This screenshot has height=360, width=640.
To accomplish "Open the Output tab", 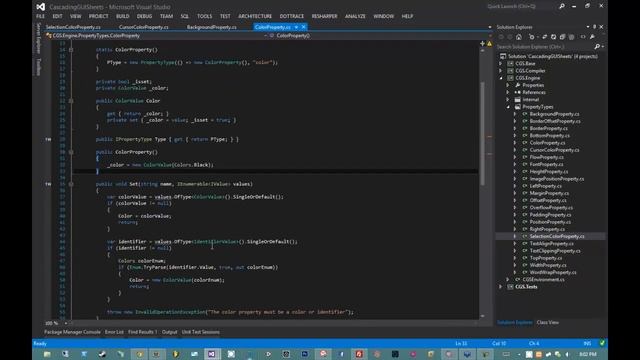I will (169, 332).
